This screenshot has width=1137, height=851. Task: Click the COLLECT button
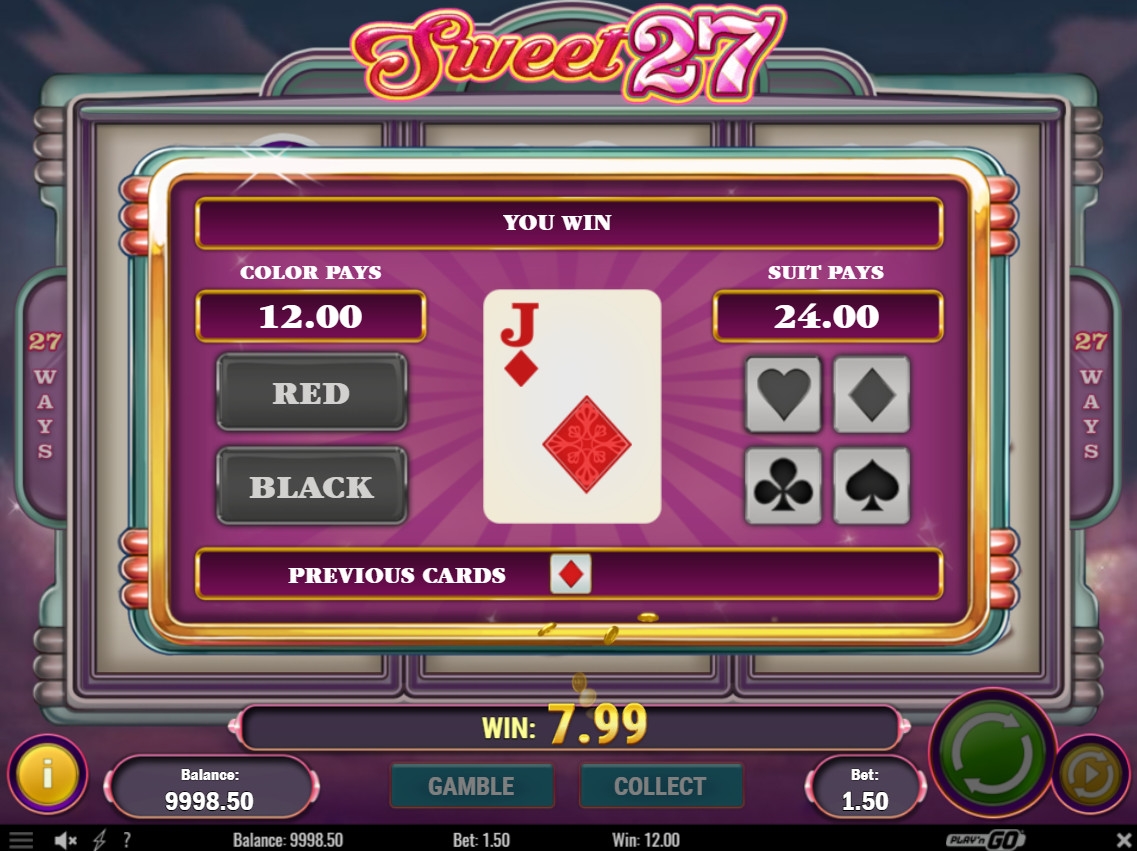[661, 786]
